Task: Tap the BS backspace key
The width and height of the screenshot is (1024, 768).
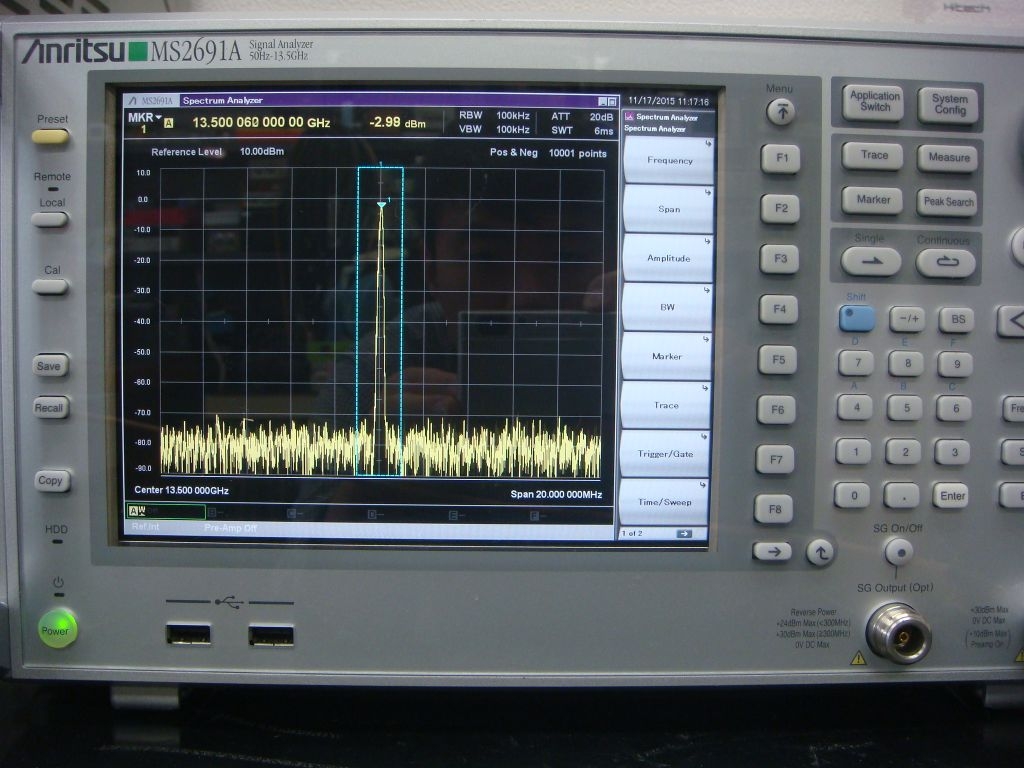Action: pos(957,320)
